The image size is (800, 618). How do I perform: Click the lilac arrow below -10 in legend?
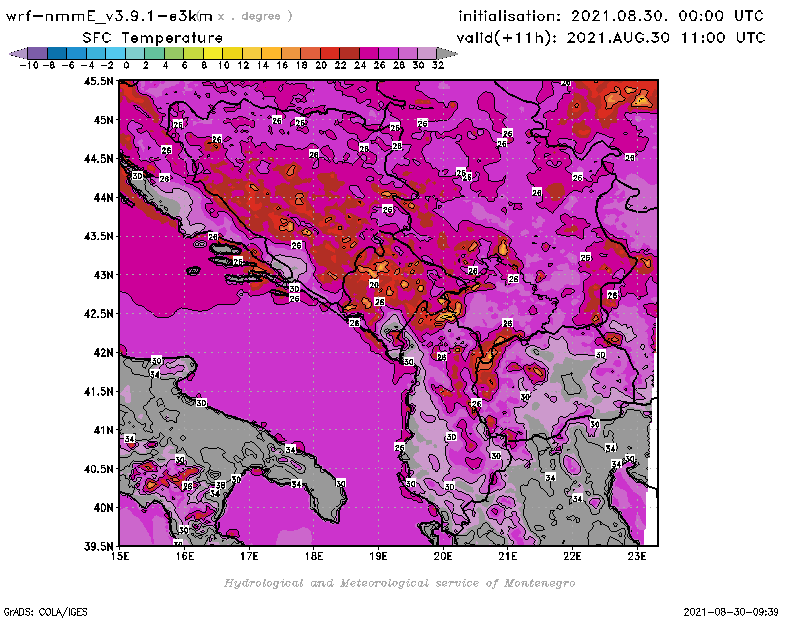18,53
